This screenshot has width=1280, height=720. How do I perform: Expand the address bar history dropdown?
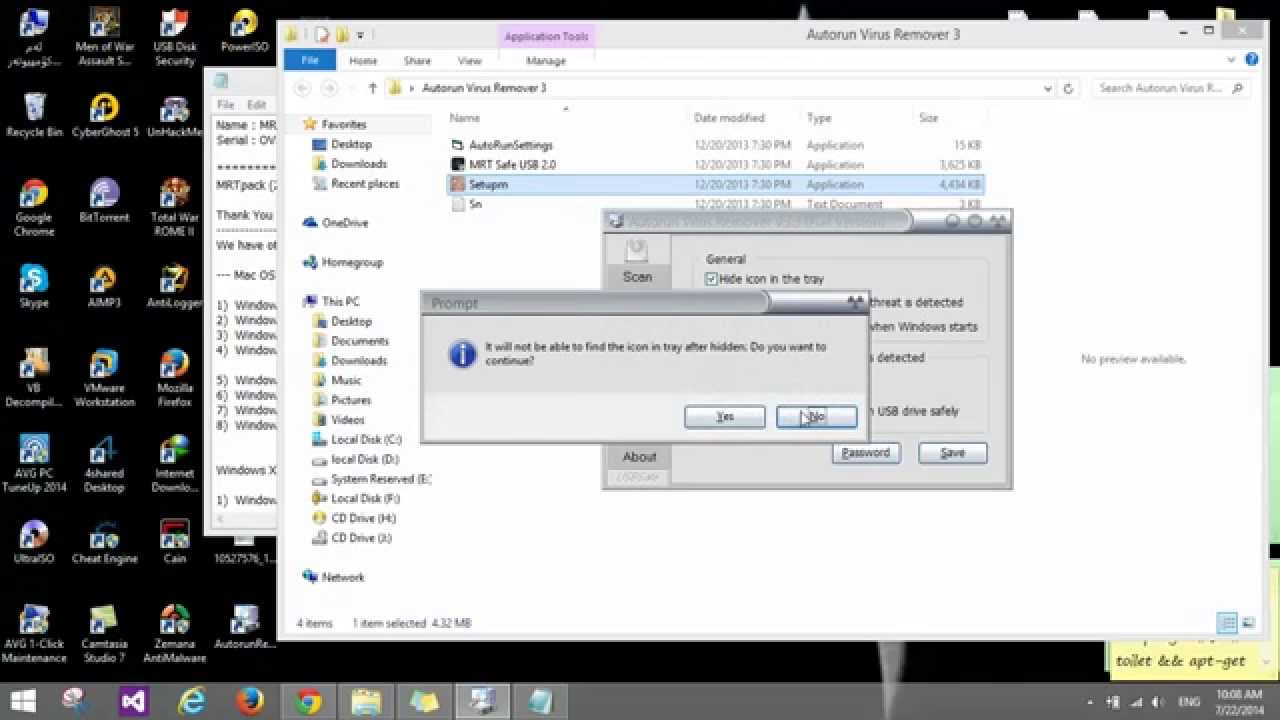[1047, 88]
